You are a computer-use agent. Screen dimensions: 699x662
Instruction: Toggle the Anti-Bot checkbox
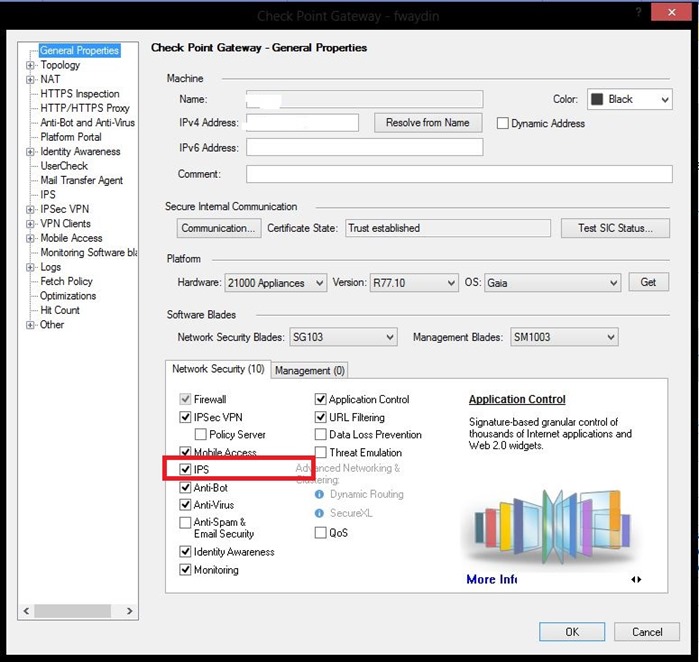[185, 487]
